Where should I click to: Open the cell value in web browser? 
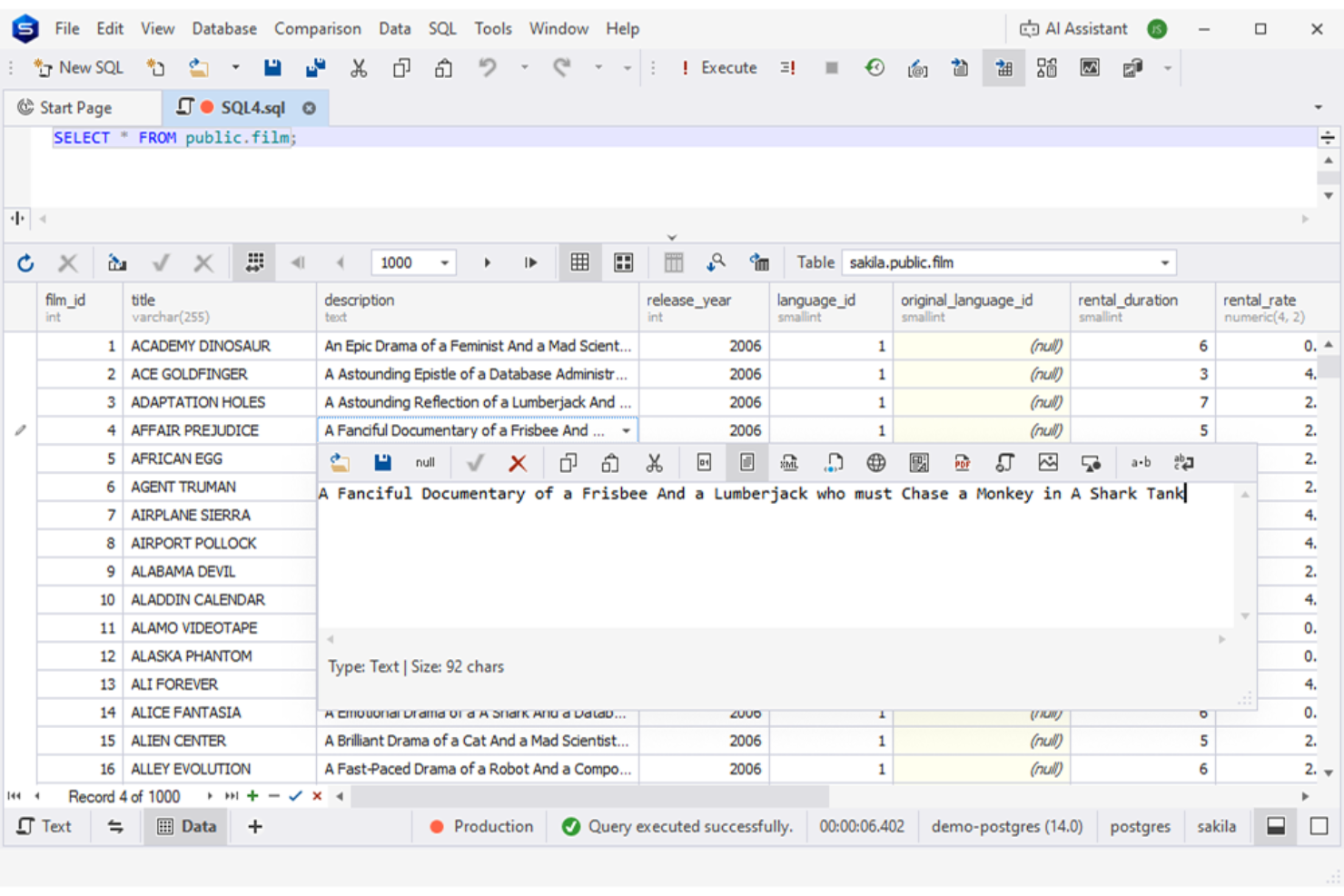pos(875,462)
